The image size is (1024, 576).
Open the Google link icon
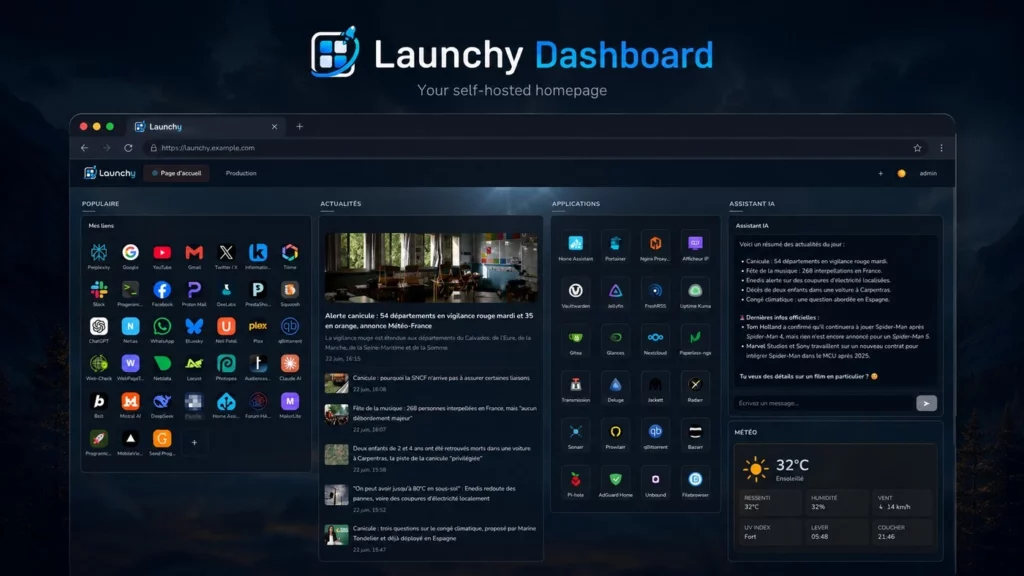(131, 253)
